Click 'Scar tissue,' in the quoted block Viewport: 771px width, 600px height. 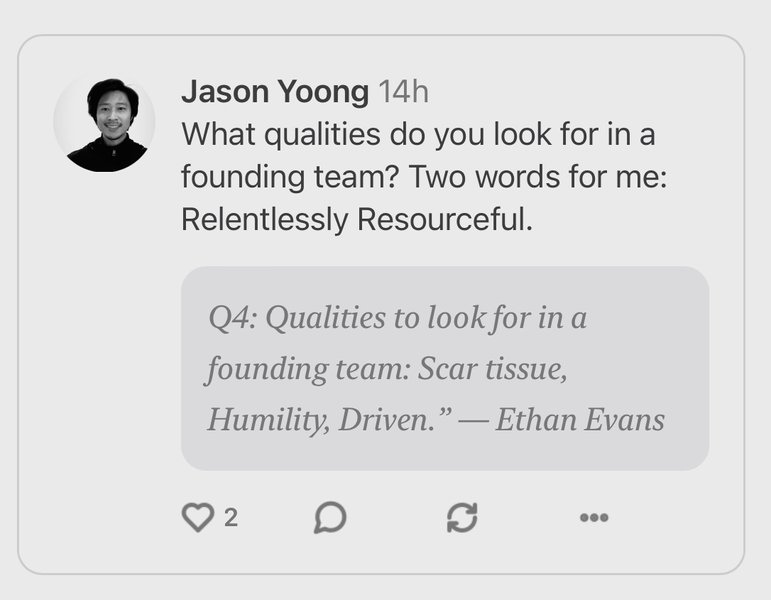493,369
